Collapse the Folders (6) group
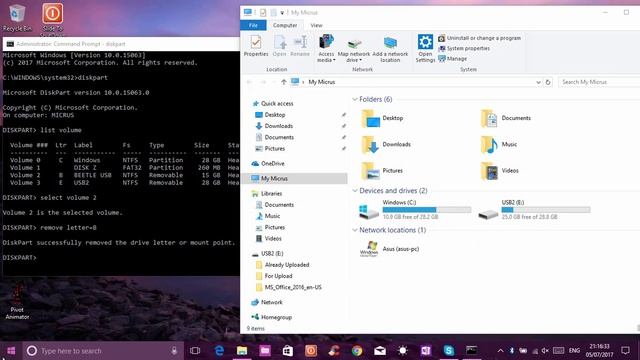The width and height of the screenshot is (640, 360). pos(355,99)
